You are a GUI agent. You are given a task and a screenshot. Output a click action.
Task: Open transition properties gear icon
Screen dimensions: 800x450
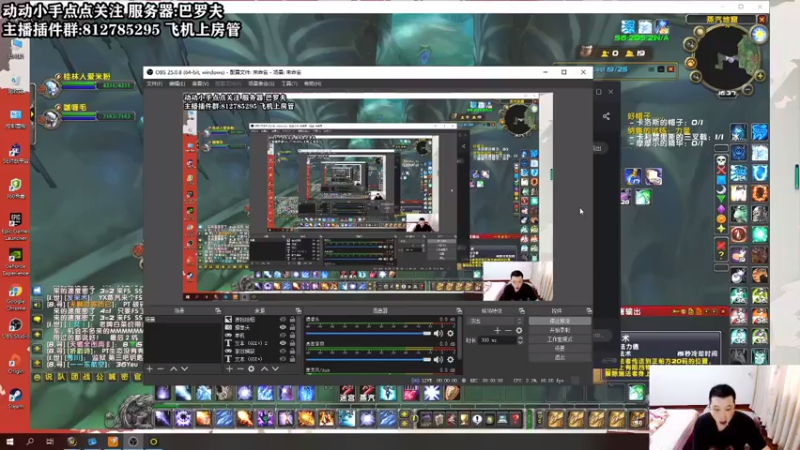coord(519,331)
